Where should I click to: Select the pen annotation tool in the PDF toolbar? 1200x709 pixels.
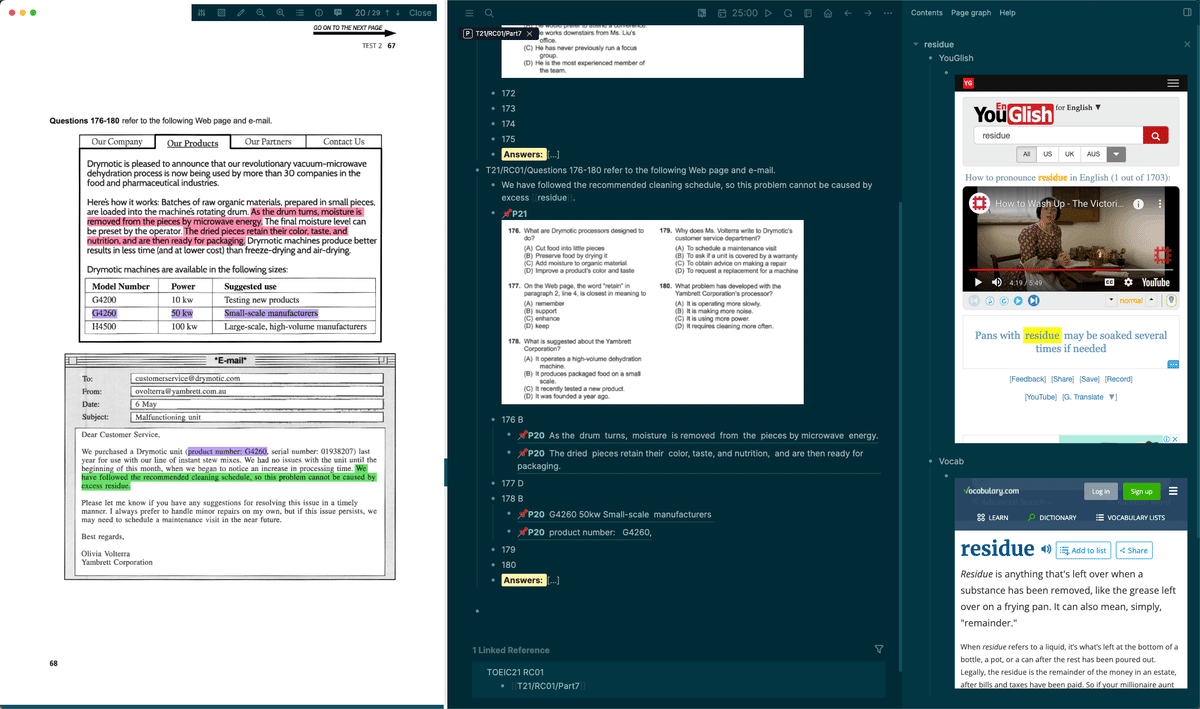240,13
